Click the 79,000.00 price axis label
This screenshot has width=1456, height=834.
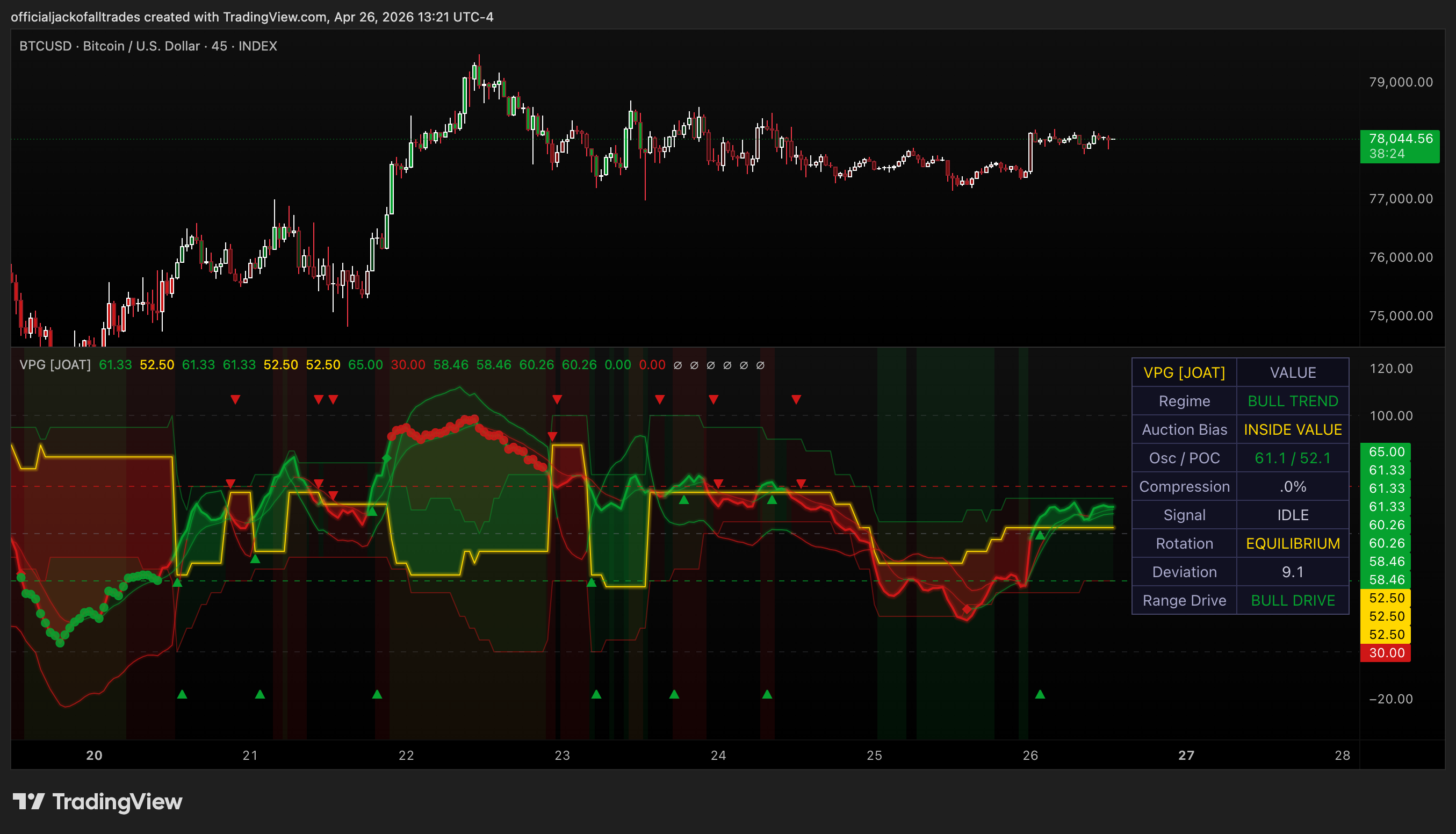coord(1401,82)
